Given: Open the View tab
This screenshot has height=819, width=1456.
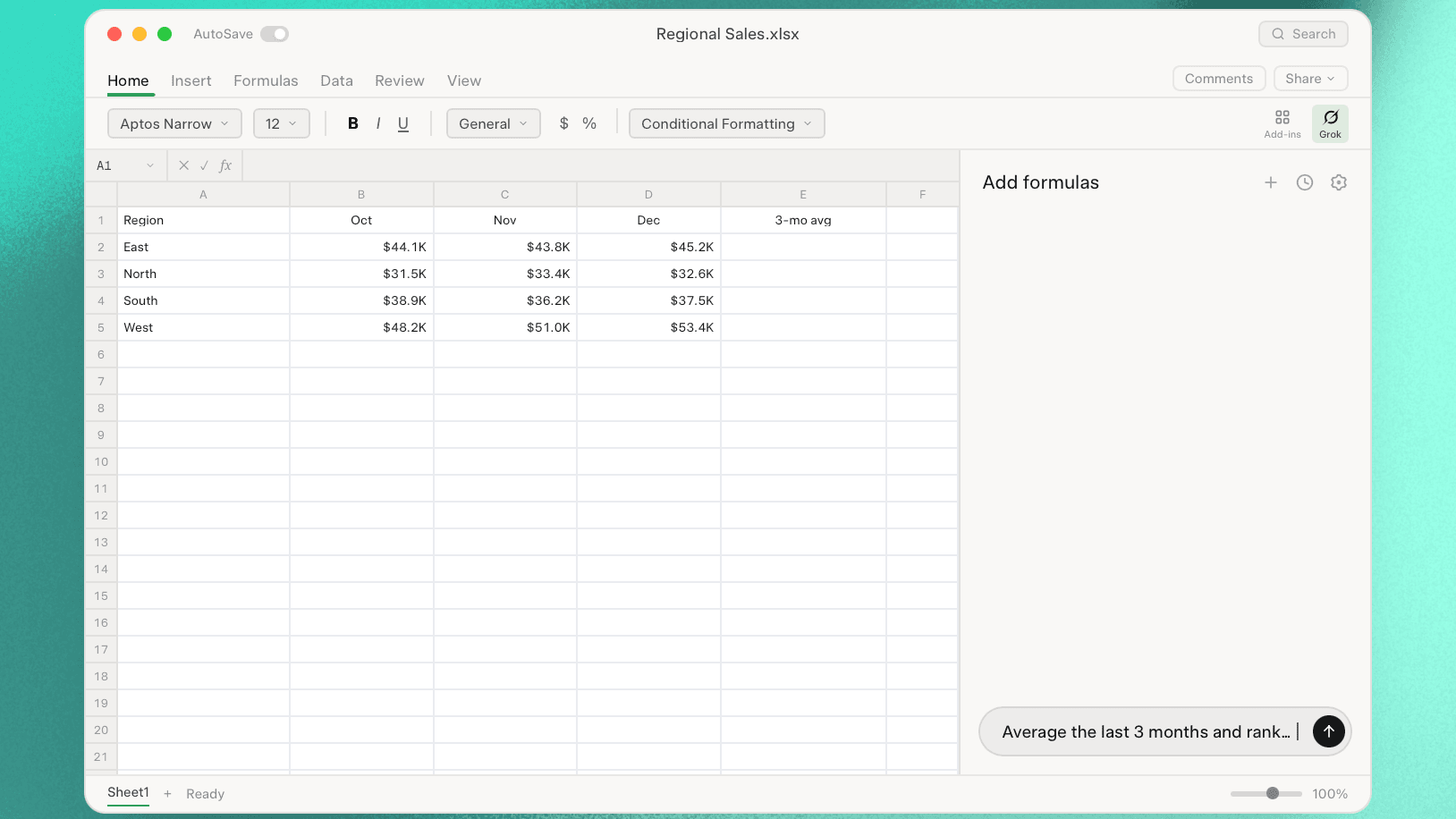Looking at the screenshot, I should pyautogui.click(x=464, y=80).
